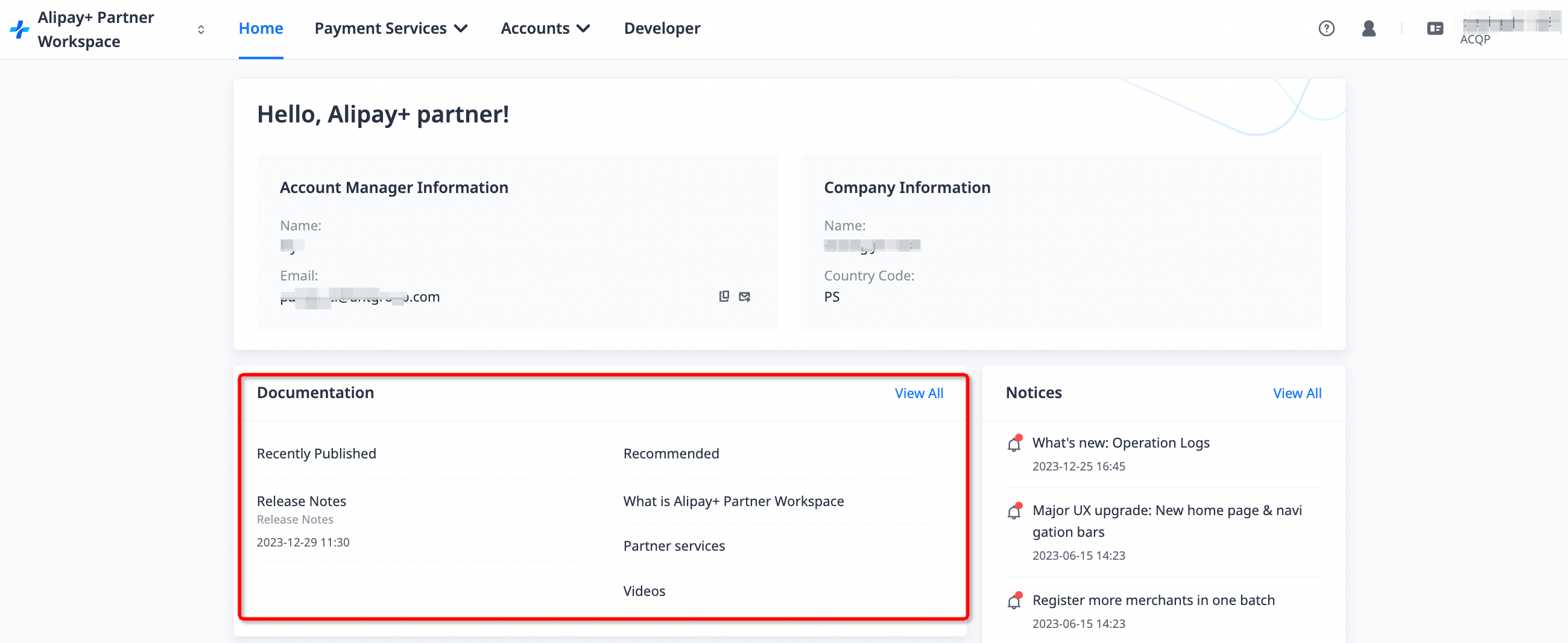The image size is (1568, 643).
Task: Open the Videos documentation link
Action: tap(644, 591)
